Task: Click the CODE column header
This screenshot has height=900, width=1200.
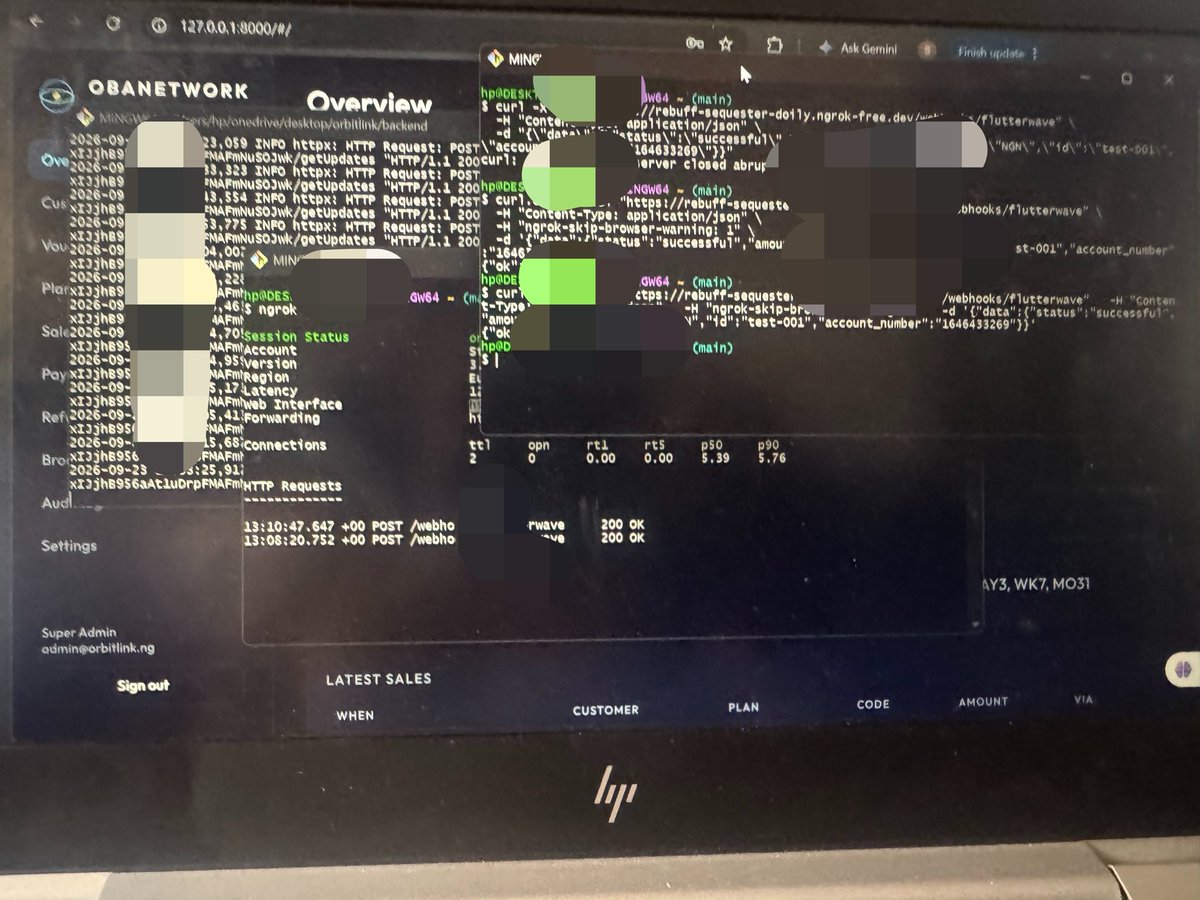Action: (x=873, y=704)
